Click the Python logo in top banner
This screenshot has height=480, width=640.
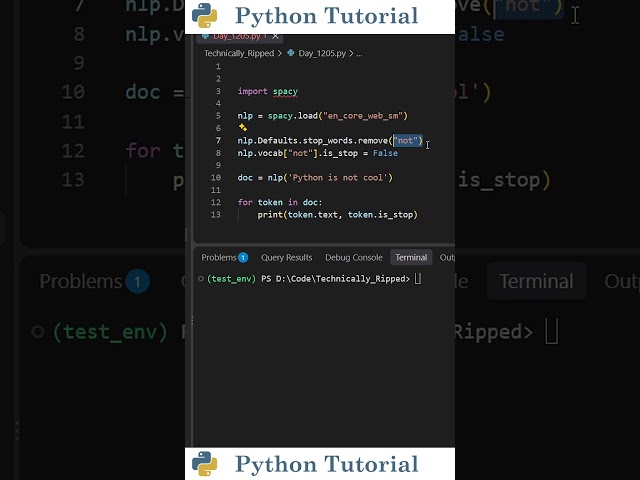point(204,16)
